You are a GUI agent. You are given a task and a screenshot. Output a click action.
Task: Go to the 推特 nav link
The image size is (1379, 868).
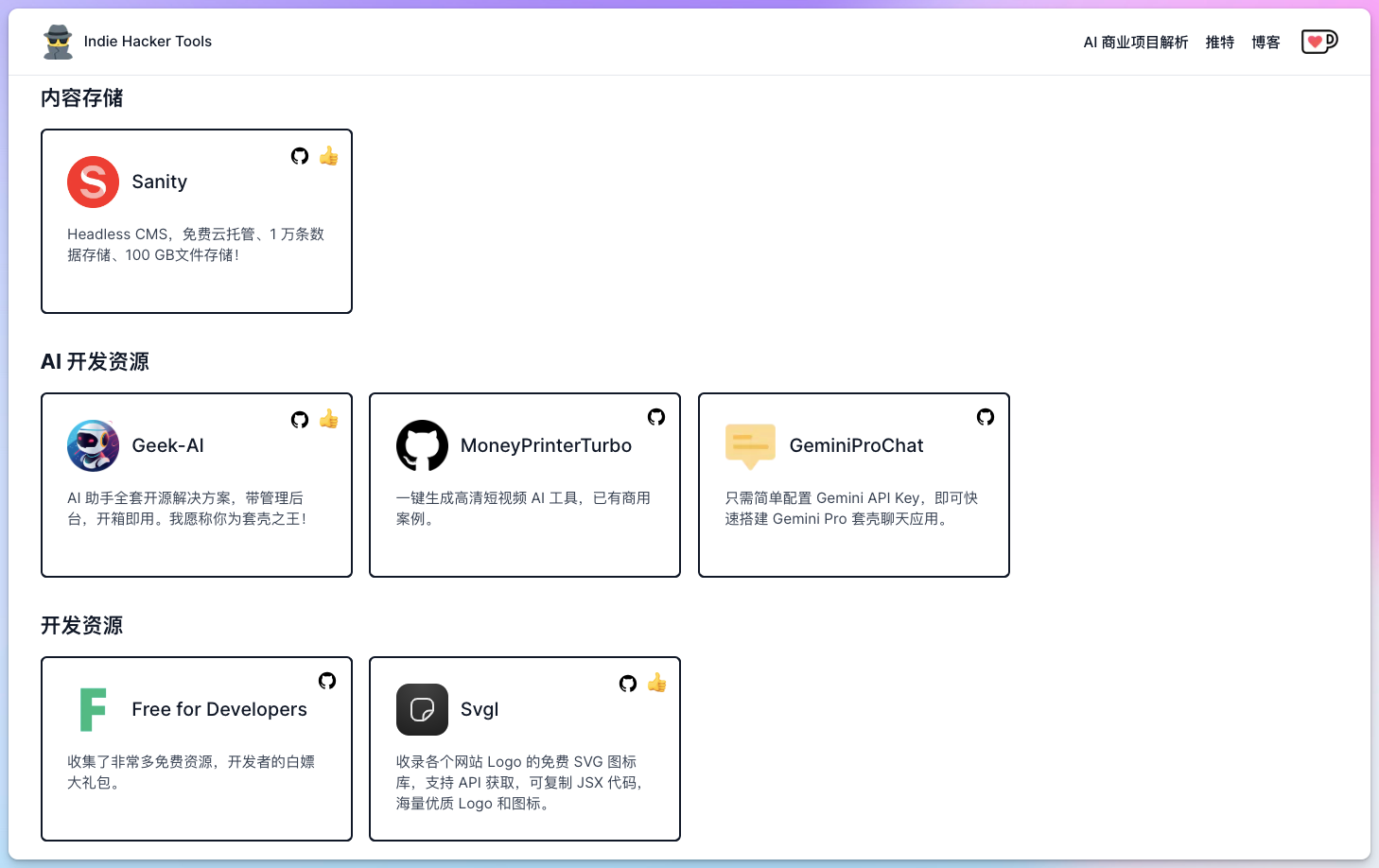[x=1220, y=42]
